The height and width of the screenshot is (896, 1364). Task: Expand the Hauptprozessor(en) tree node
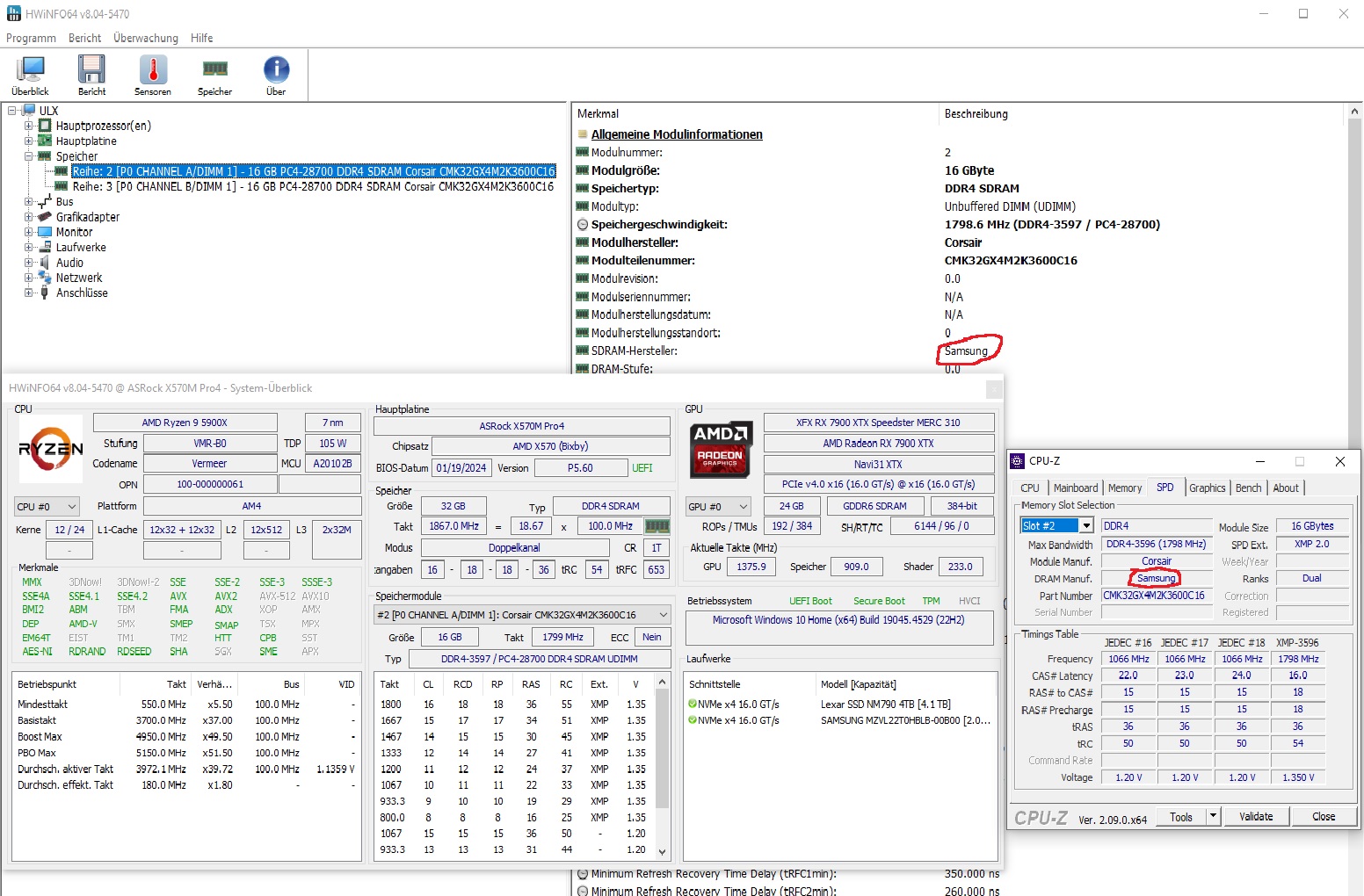(x=29, y=126)
